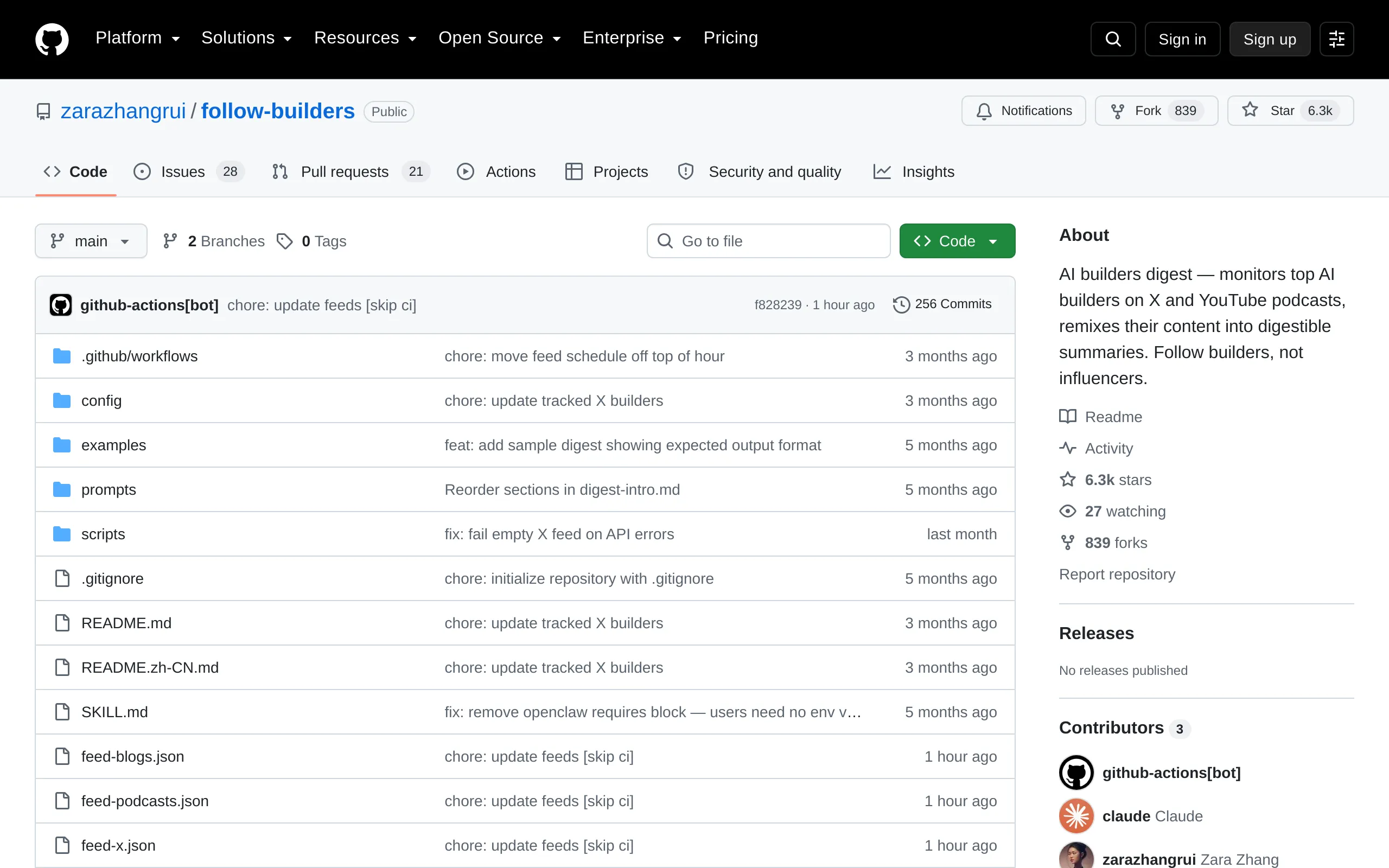Click the folder icon for scripts
The height and width of the screenshot is (868, 1389).
pyautogui.click(x=61, y=534)
